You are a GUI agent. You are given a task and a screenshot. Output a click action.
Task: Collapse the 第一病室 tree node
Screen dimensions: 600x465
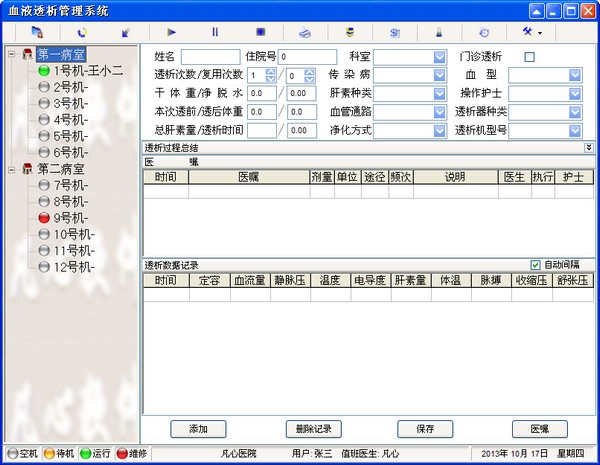[12, 54]
